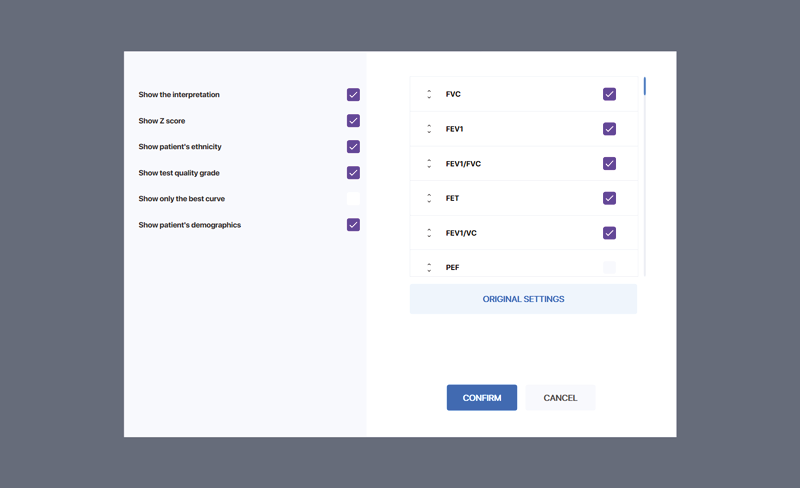Screen dimensions: 800x488
Task: Click the FET row sort arrows
Action: coord(429,198)
